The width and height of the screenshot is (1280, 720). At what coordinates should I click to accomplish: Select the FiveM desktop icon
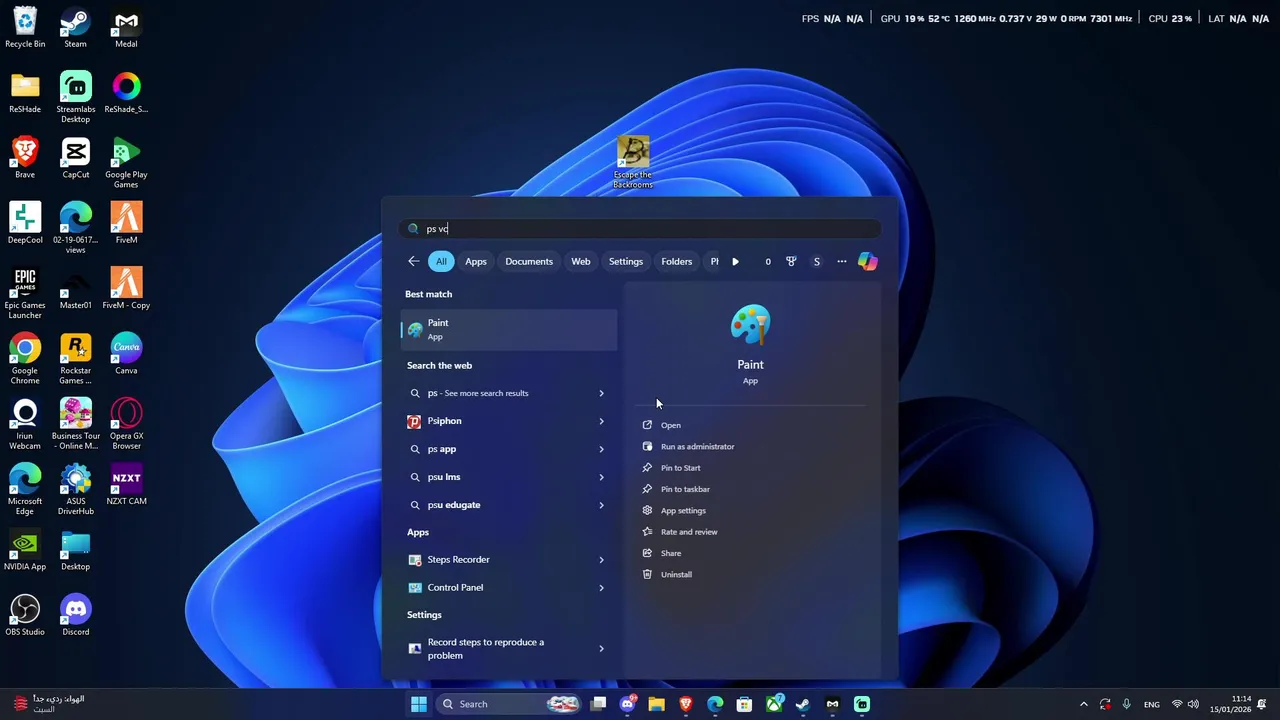(x=126, y=224)
